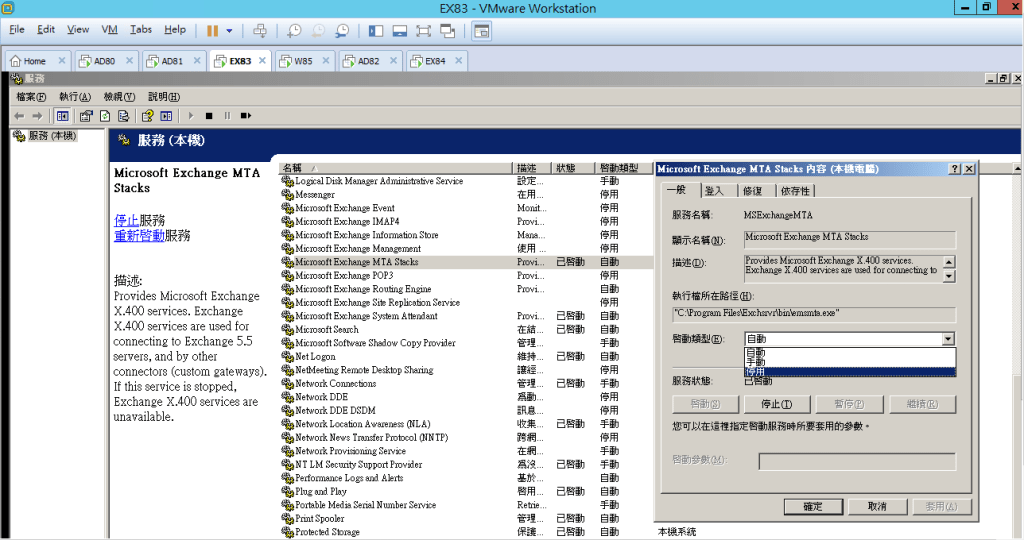The image size is (1024, 540).
Task: Open the 啟動類型 startup type dropdown arrow
Action: [948, 340]
